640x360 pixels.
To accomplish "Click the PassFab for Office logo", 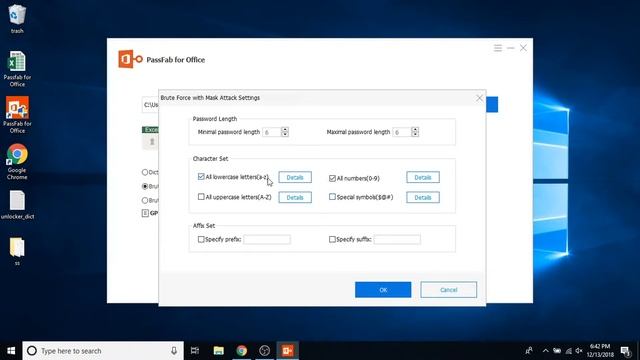I will [130, 59].
